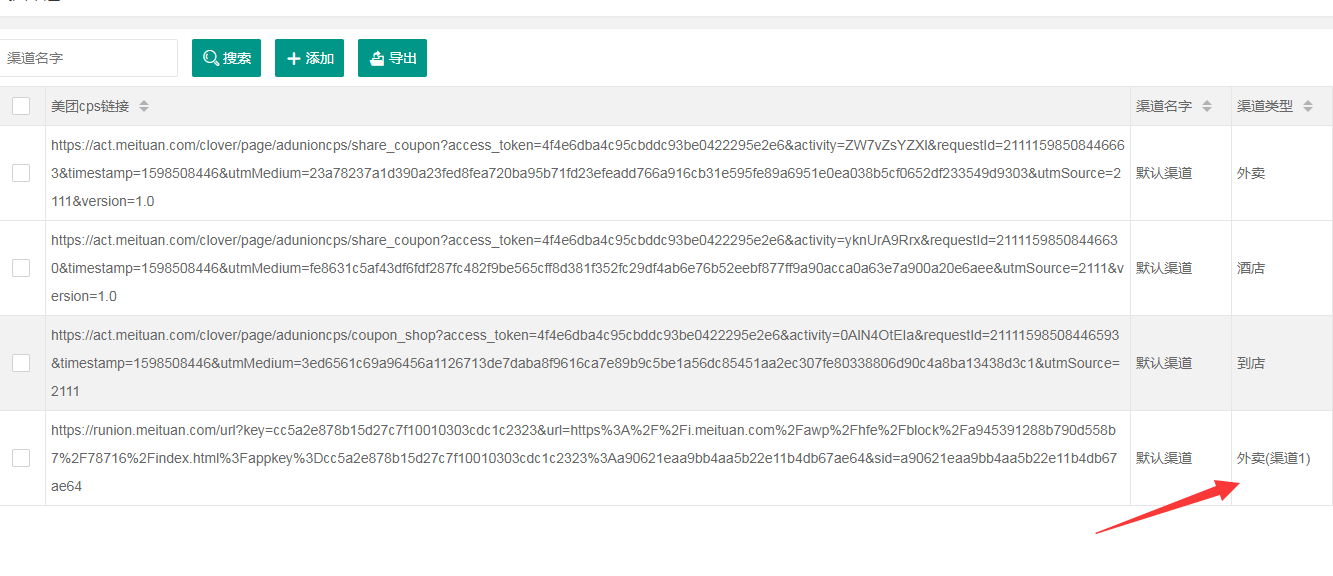The width and height of the screenshot is (1333, 576).
Task: Check the row with type 酒店
Action: click(x=21, y=268)
